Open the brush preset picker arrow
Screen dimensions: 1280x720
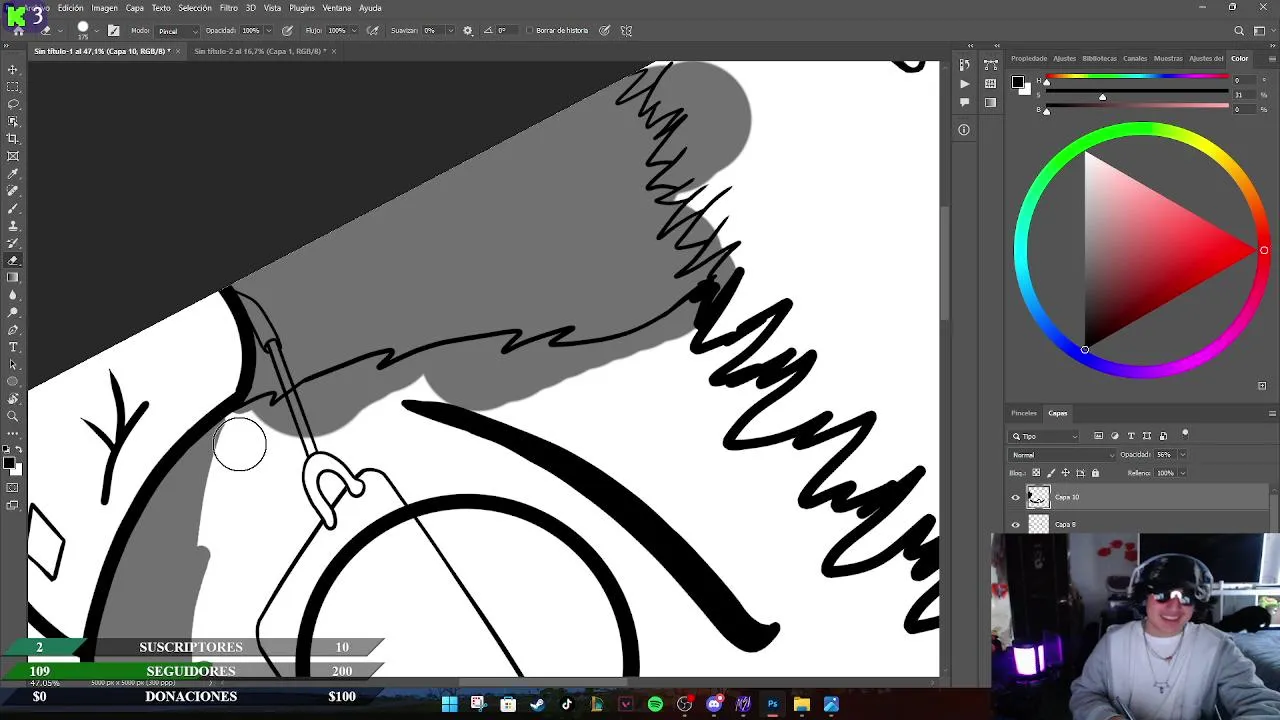pyautogui.click(x=96, y=30)
